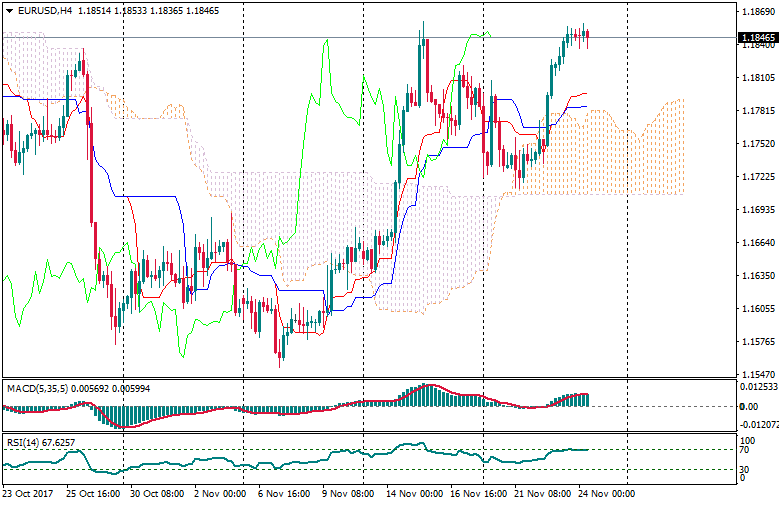Click the RSI 30 level label
Image resolution: width=779 pixels, height=505 pixels.
[743, 468]
